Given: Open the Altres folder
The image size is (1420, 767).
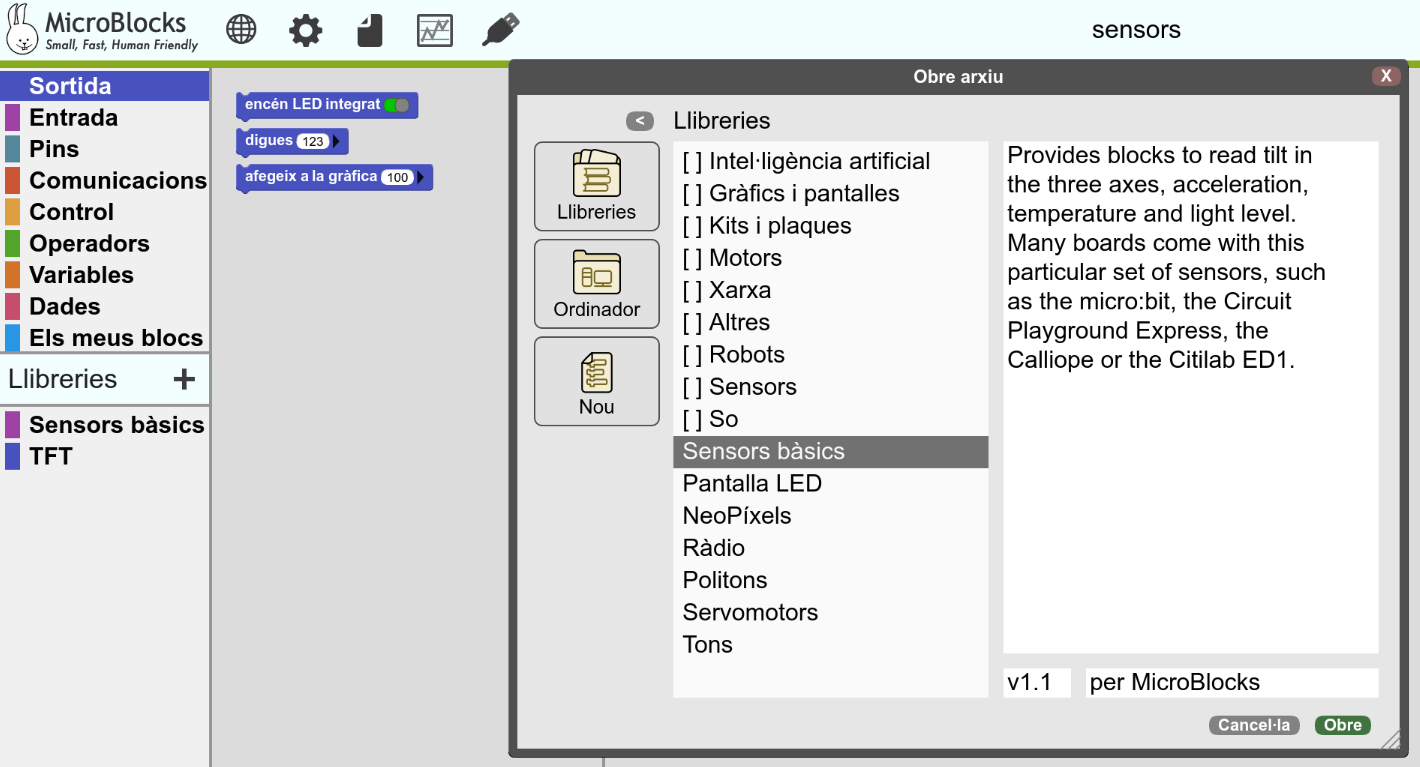Looking at the screenshot, I should tap(830, 322).
